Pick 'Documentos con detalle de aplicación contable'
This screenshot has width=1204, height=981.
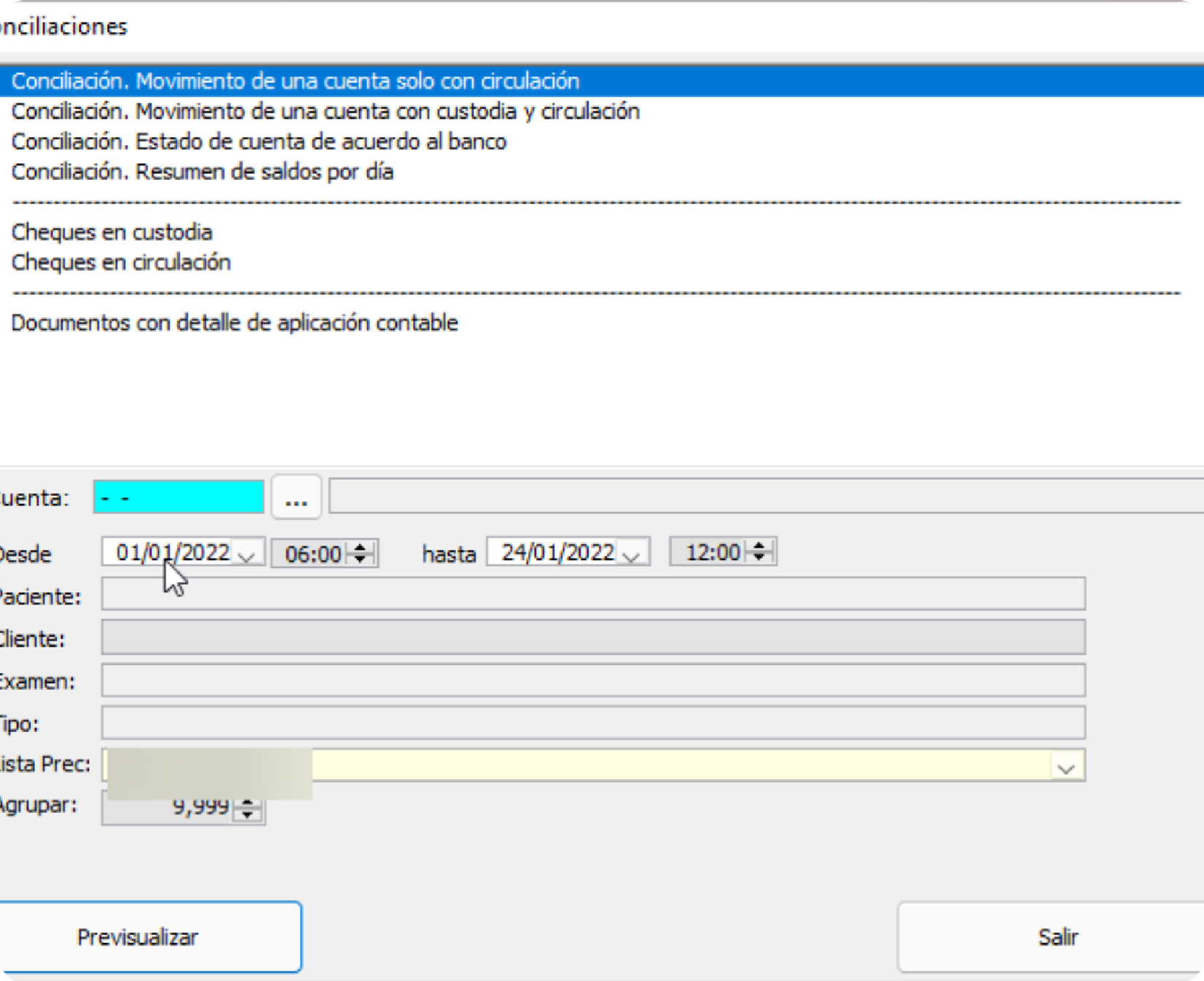pyautogui.click(x=235, y=323)
